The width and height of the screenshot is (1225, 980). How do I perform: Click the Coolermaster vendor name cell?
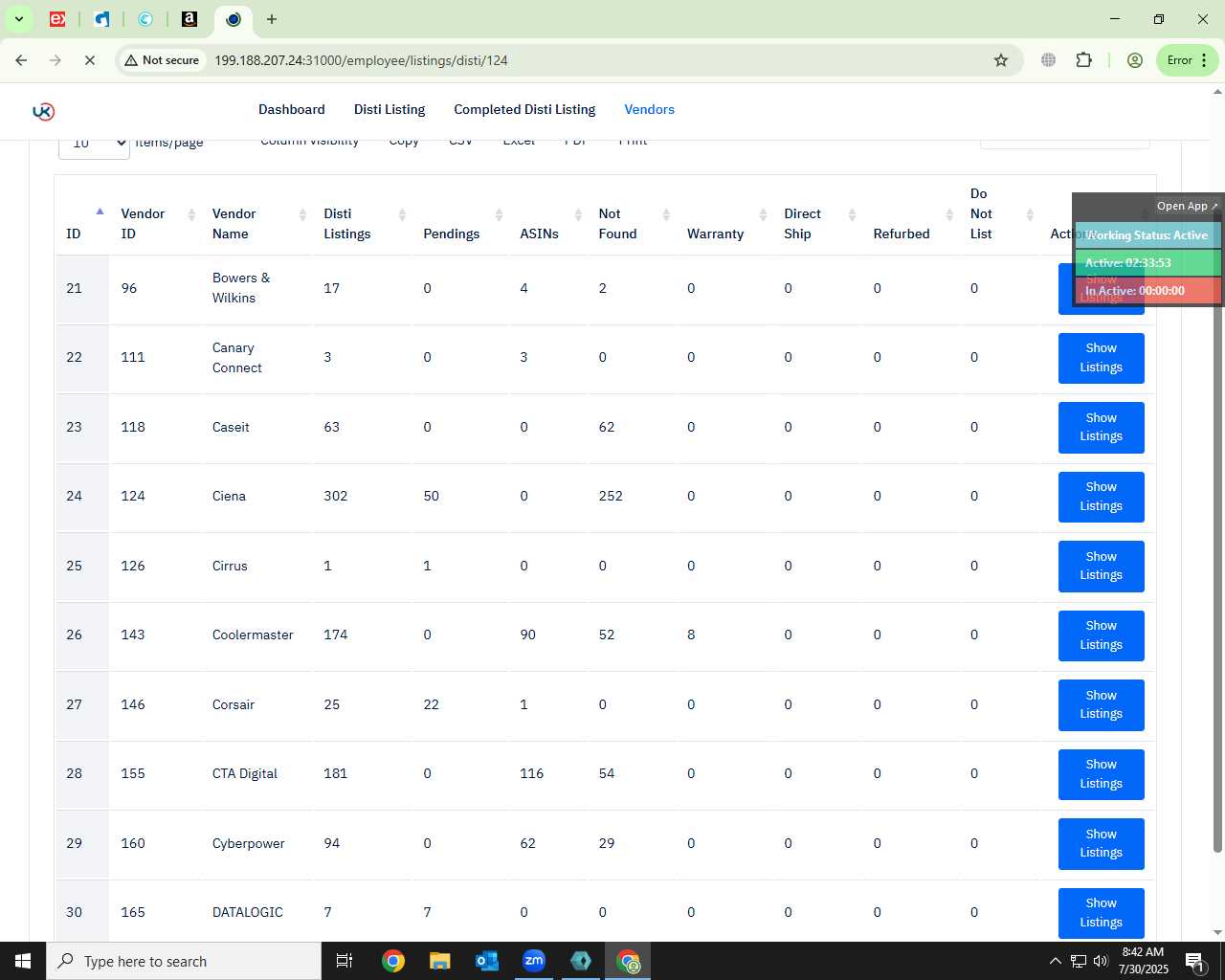tap(253, 635)
